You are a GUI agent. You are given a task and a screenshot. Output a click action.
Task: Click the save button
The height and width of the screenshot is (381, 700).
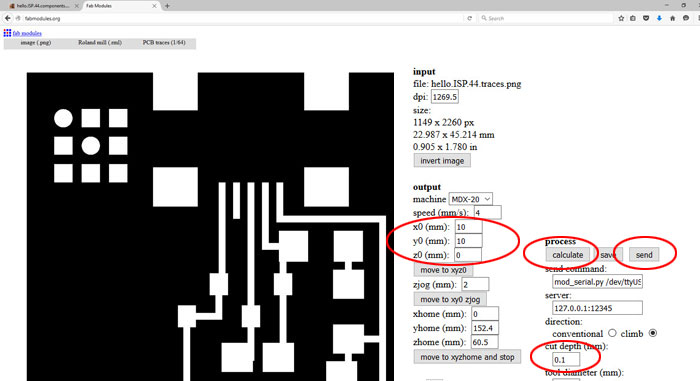click(x=608, y=255)
